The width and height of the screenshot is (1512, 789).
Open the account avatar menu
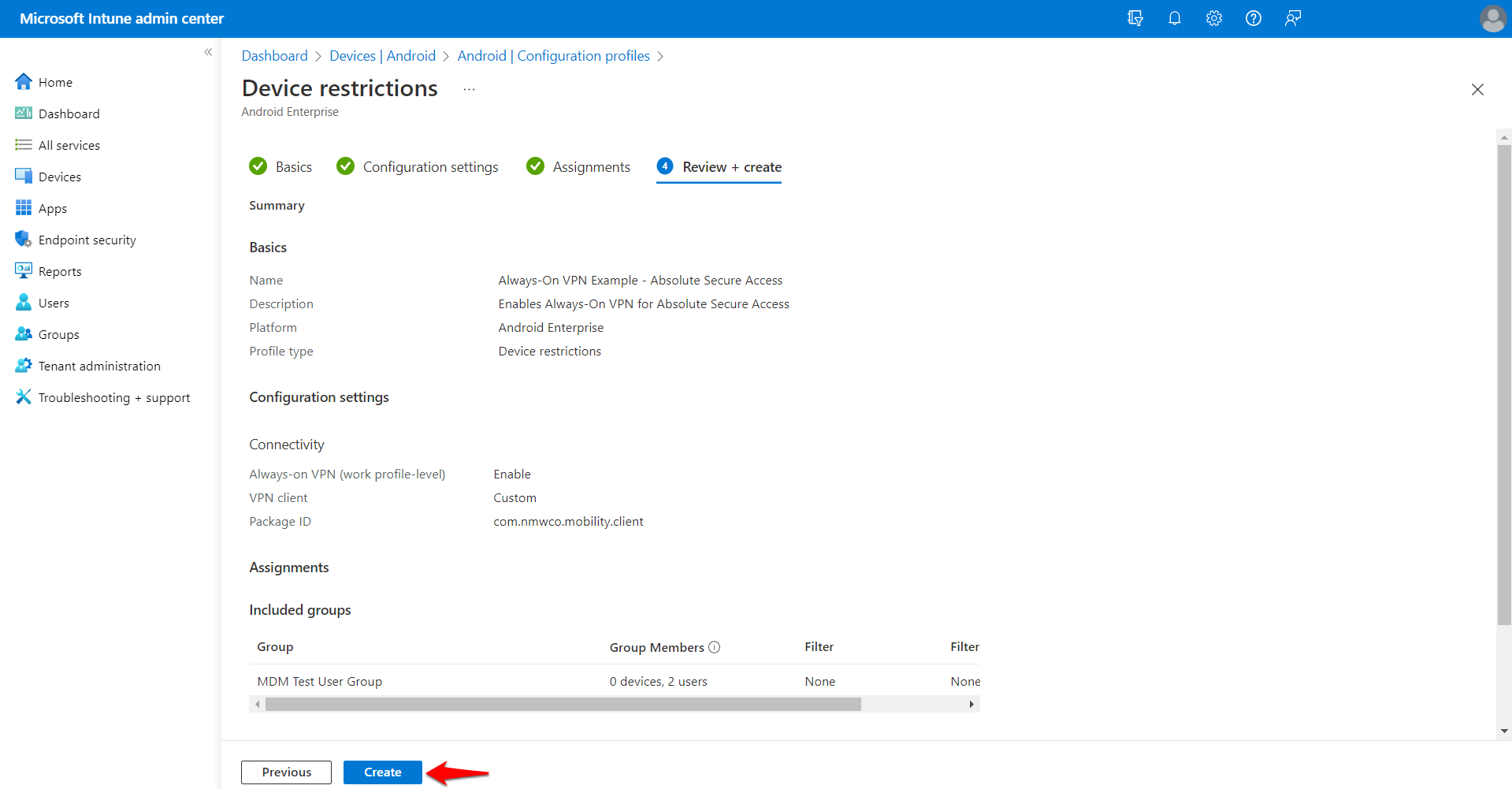[1492, 19]
